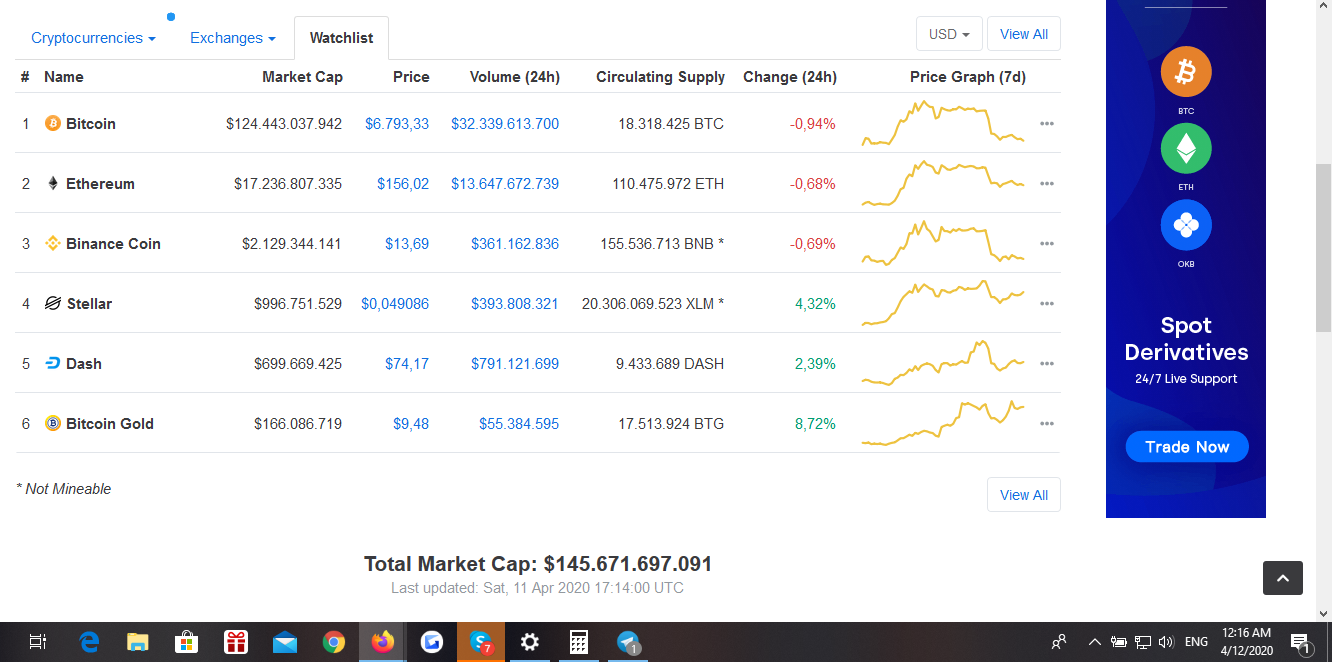Click the volume icon in system tray
Viewport: 1332px width, 662px height.
(x=1165, y=642)
